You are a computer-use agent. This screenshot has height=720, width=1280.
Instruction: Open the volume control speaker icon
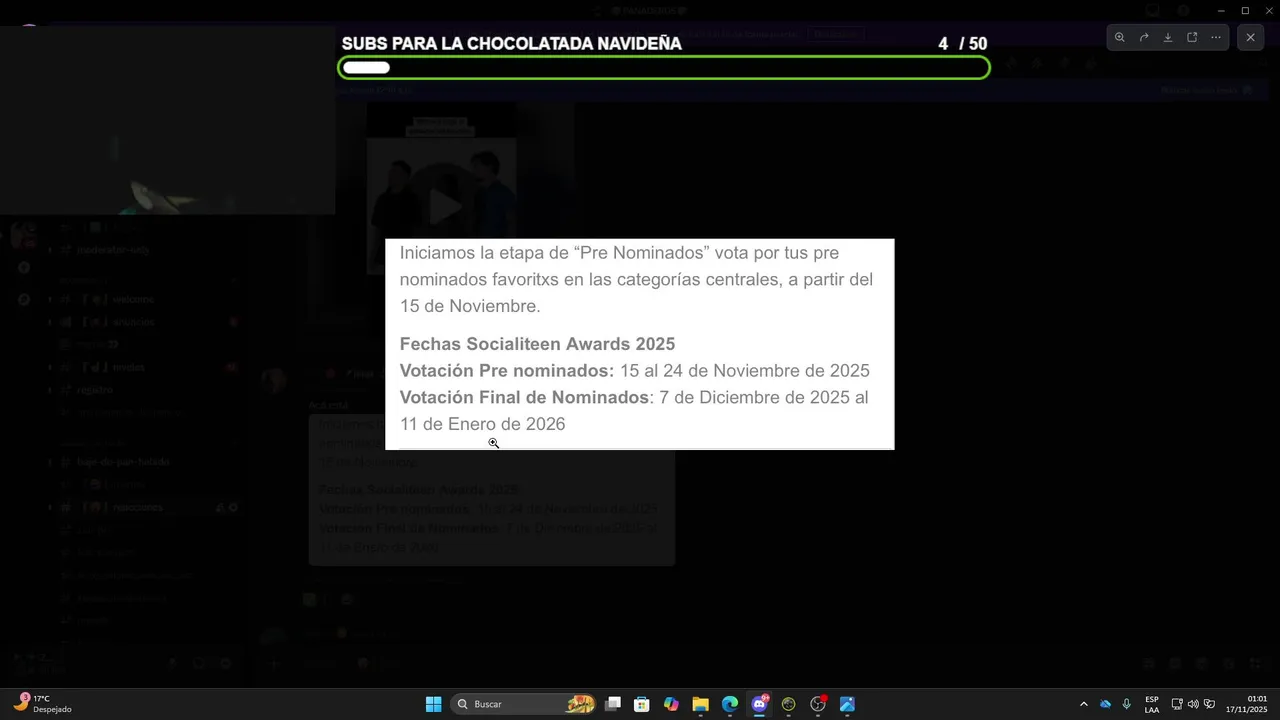(1193, 704)
